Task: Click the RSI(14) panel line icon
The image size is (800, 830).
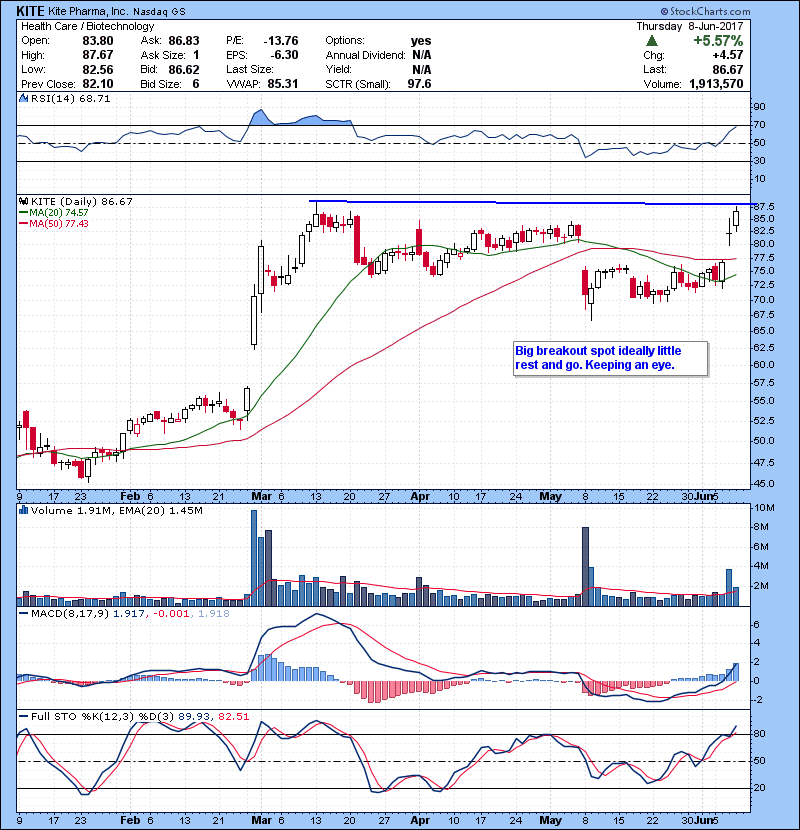Action: click(24, 99)
